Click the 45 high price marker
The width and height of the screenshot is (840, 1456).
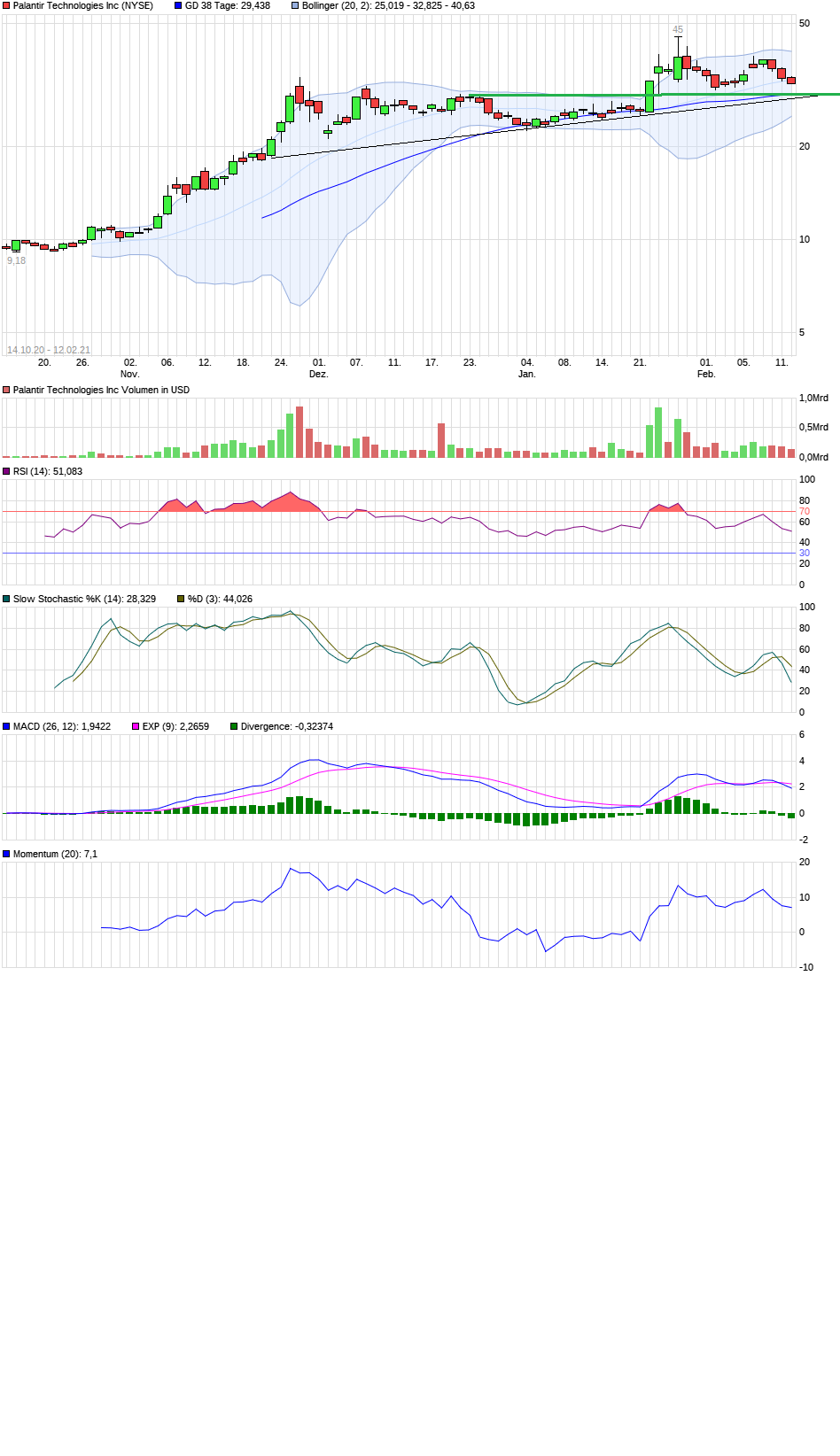pyautogui.click(x=678, y=30)
